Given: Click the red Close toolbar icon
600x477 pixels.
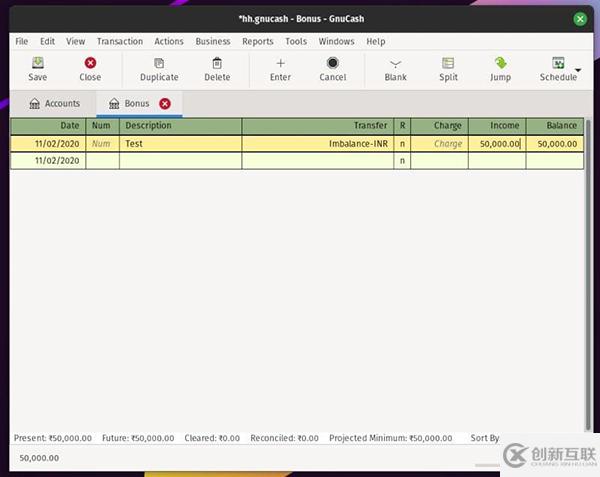Looking at the screenshot, I should [90, 63].
